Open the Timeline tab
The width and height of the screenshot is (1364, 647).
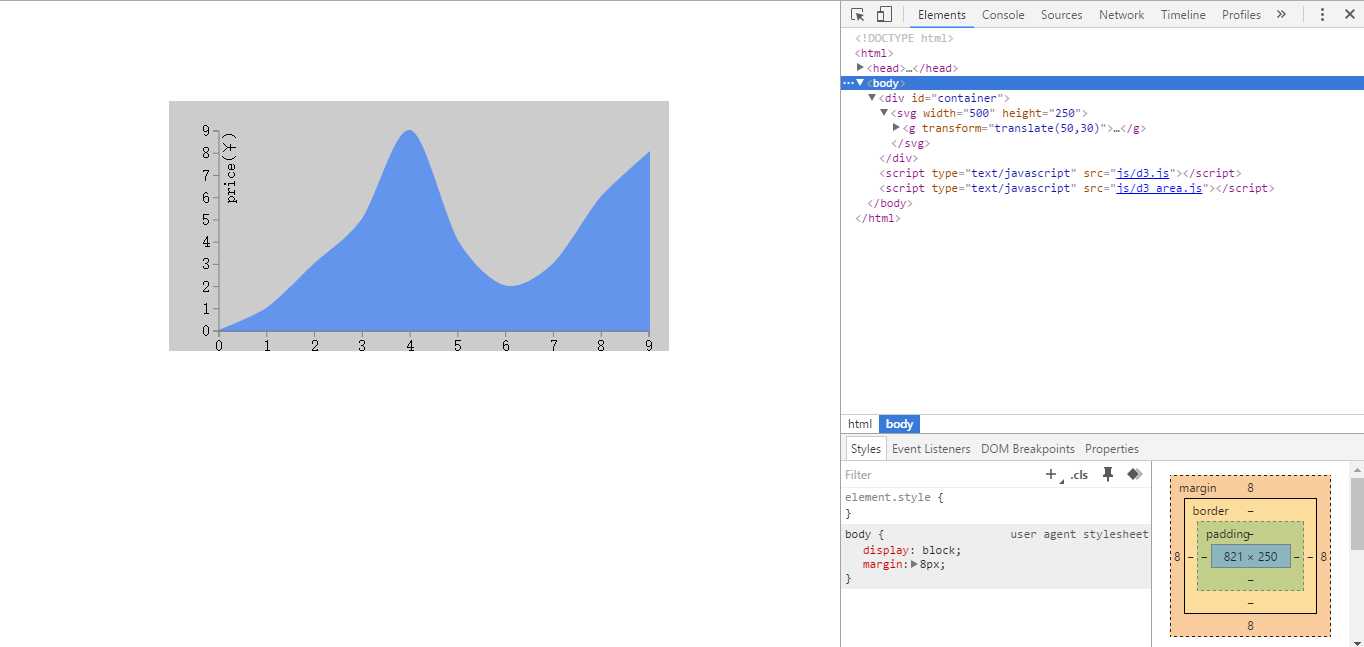(1183, 14)
